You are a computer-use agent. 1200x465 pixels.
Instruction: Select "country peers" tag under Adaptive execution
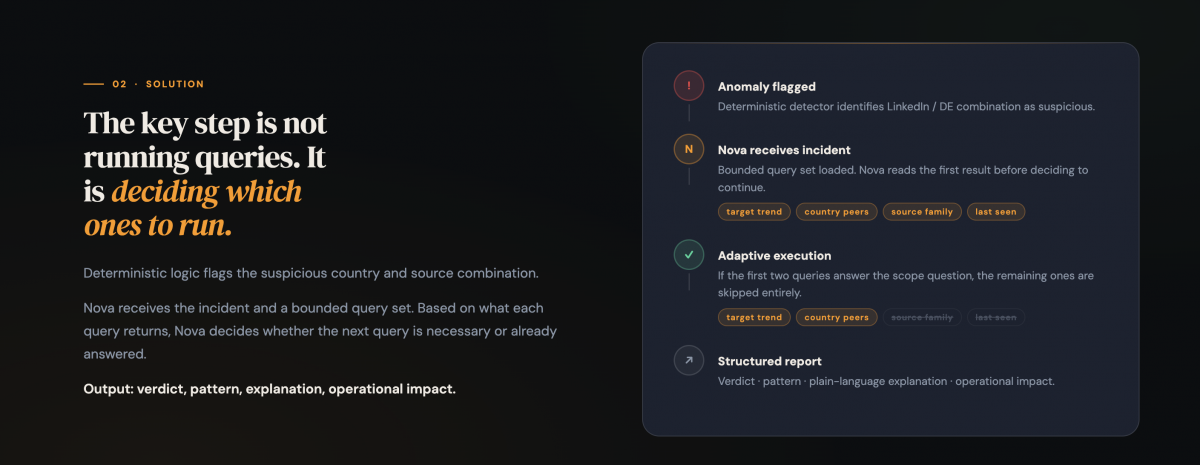[837, 317]
